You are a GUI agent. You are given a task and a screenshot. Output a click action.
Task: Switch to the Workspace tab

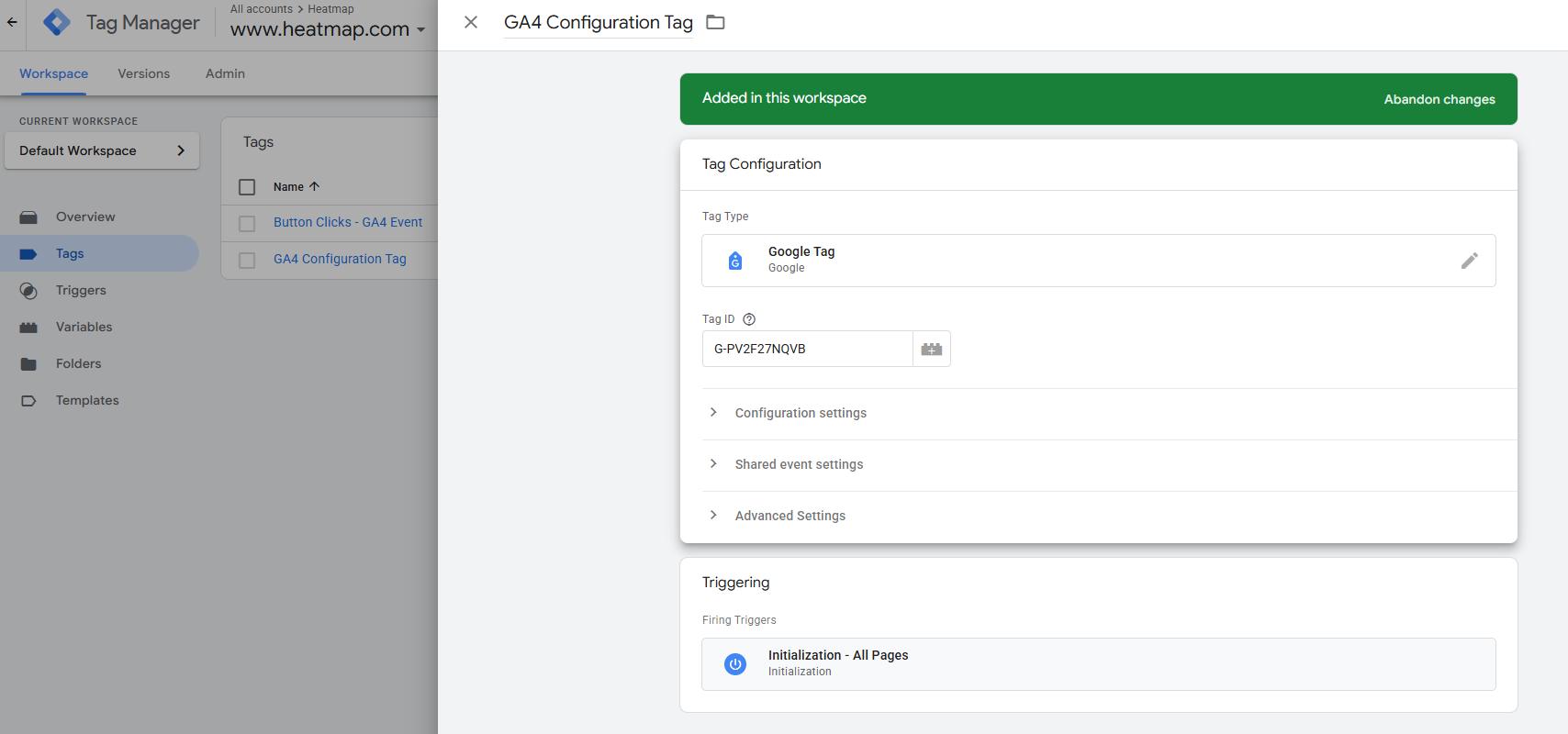tap(54, 73)
